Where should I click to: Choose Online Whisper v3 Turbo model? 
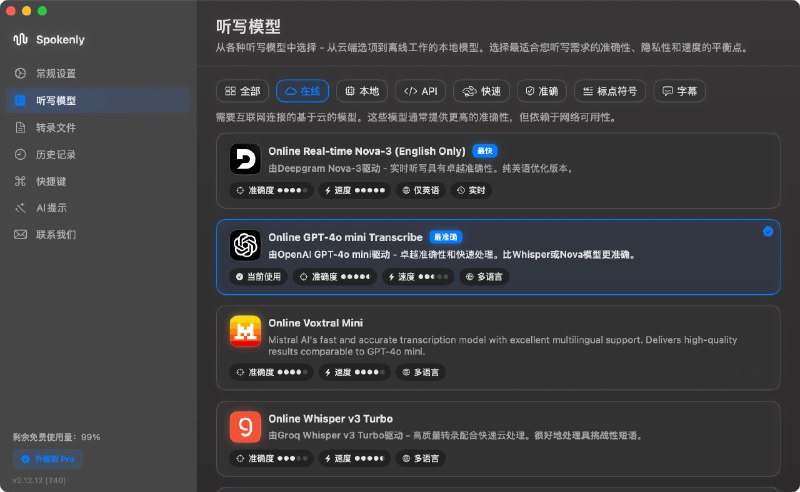(x=498, y=439)
